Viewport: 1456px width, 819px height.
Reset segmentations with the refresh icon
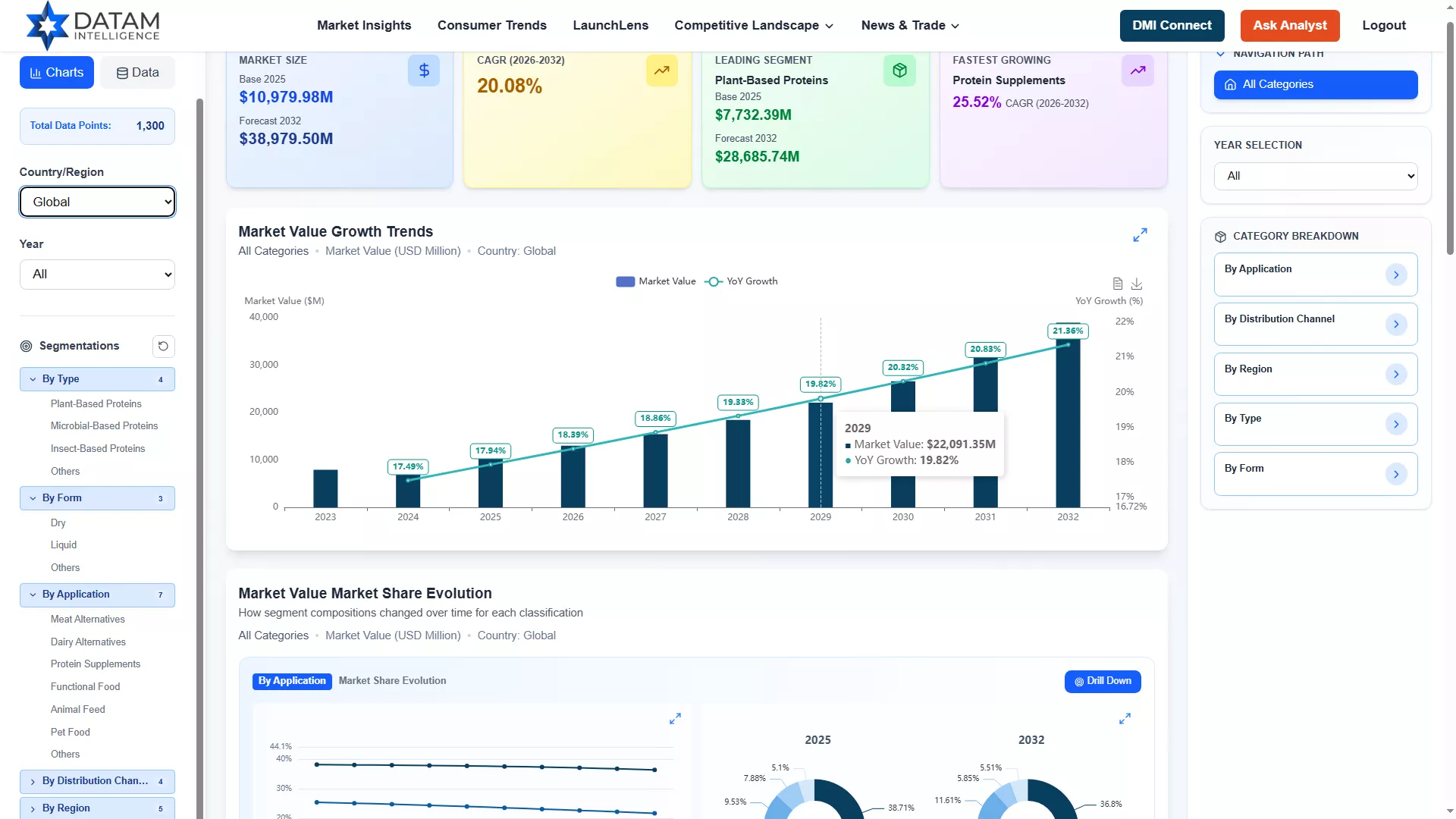[163, 346]
